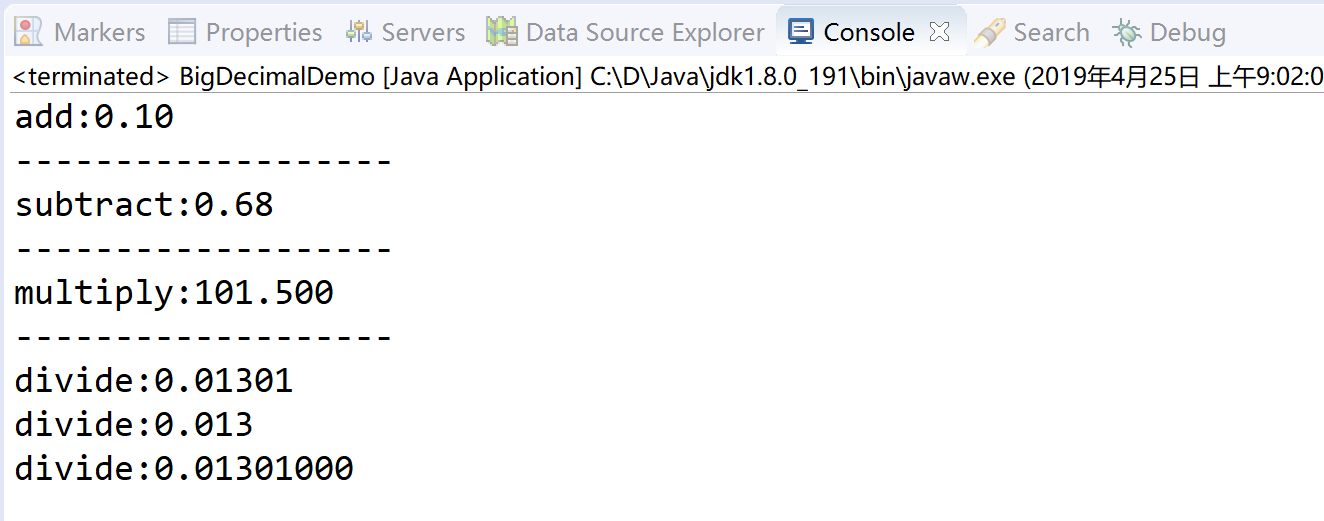The height and width of the screenshot is (521, 1324).
Task: Click the Data Source Explorer icon
Action: 501,32
